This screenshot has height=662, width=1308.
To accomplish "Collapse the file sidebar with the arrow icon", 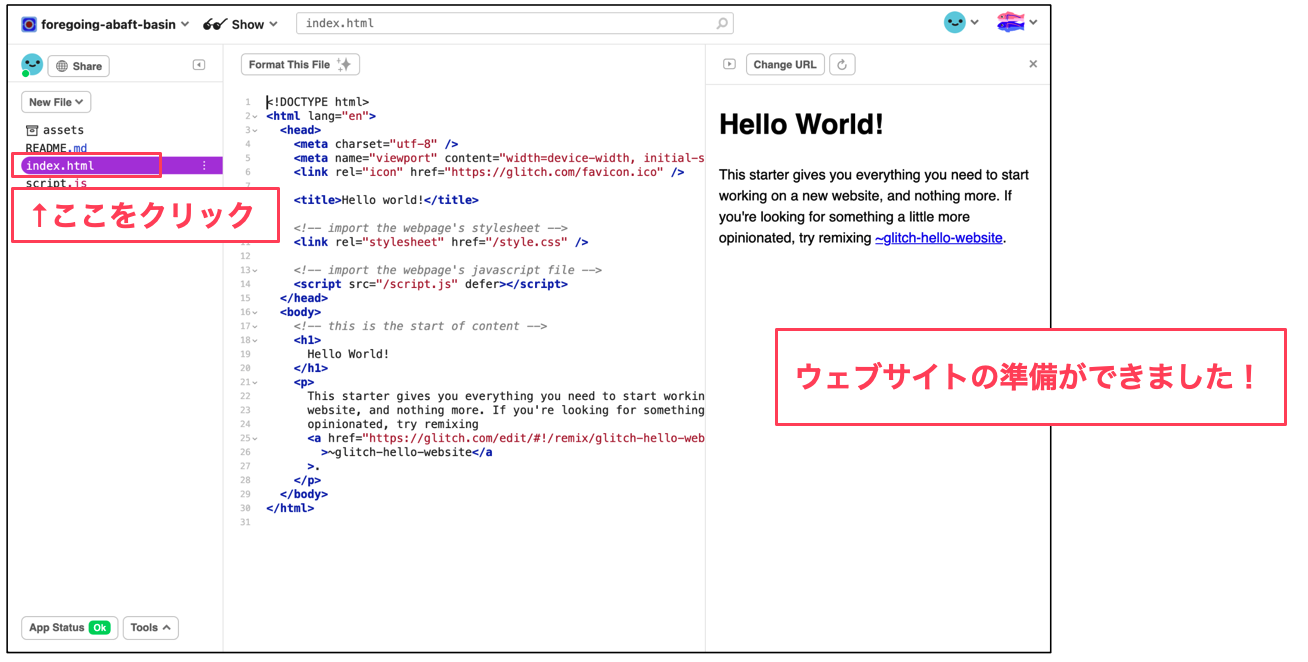I will click(x=198, y=65).
